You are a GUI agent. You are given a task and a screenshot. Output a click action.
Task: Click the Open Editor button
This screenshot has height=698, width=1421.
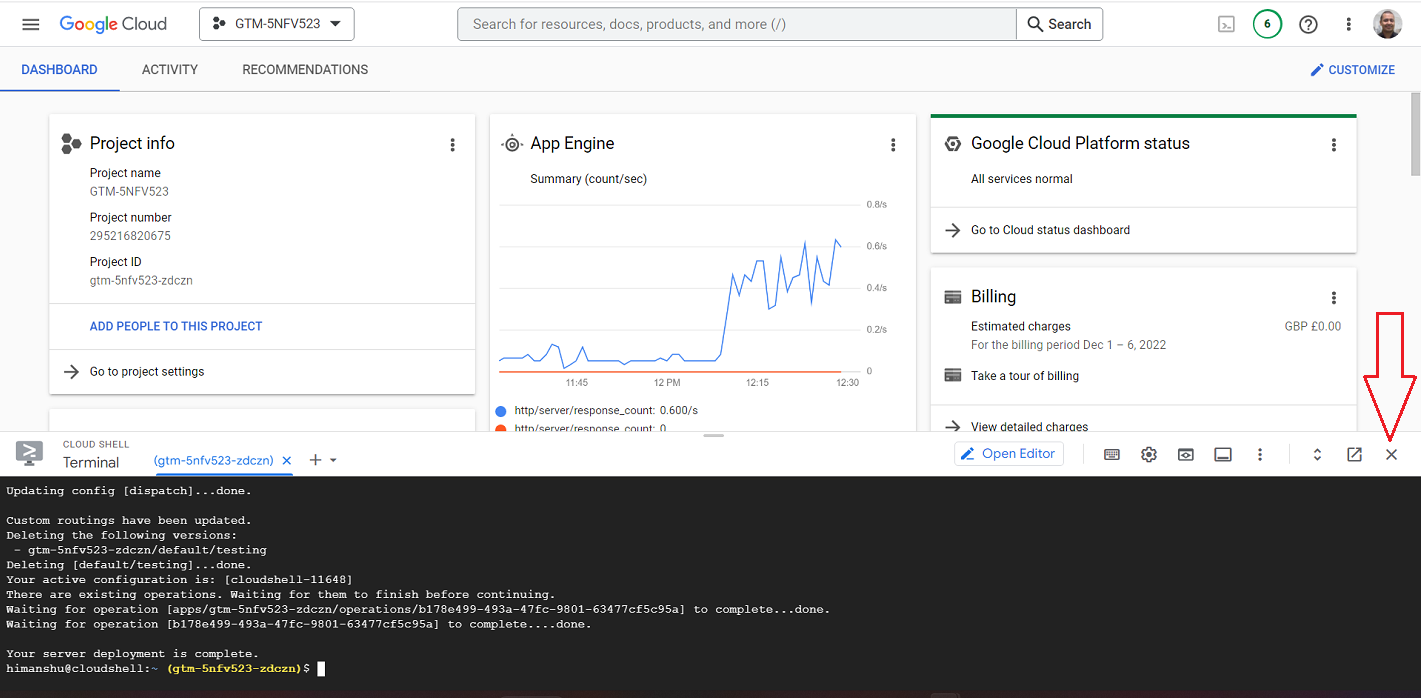pos(1009,454)
